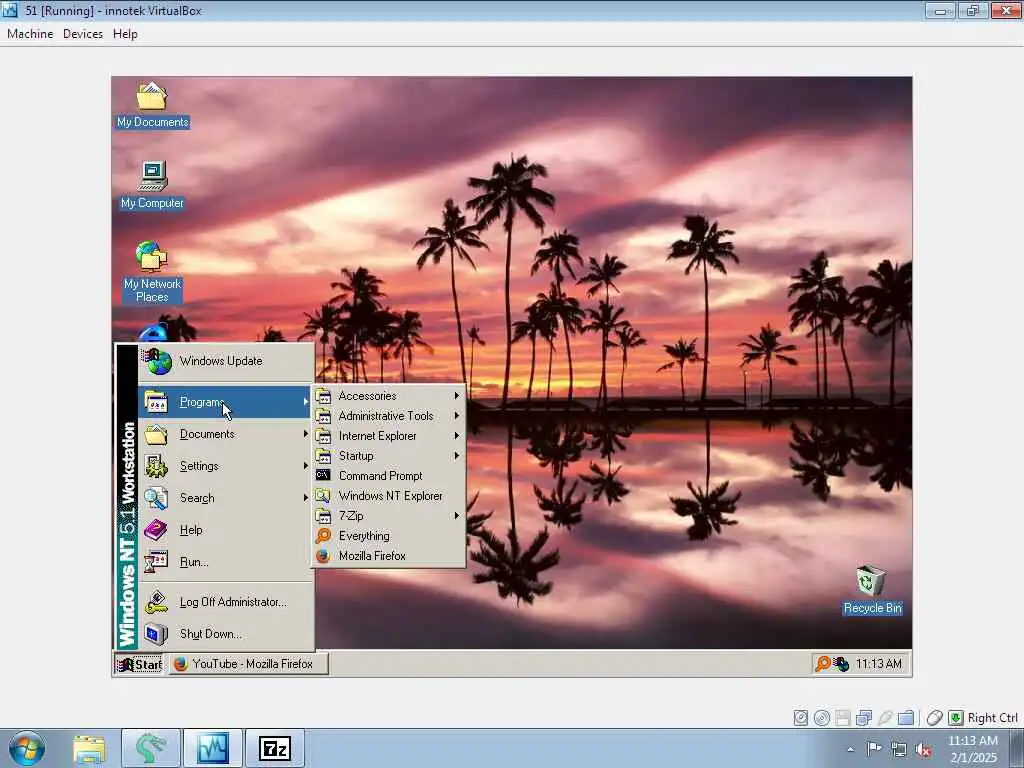The height and width of the screenshot is (768, 1024).
Task: Click the Run icon in Start menu
Action: pos(156,562)
